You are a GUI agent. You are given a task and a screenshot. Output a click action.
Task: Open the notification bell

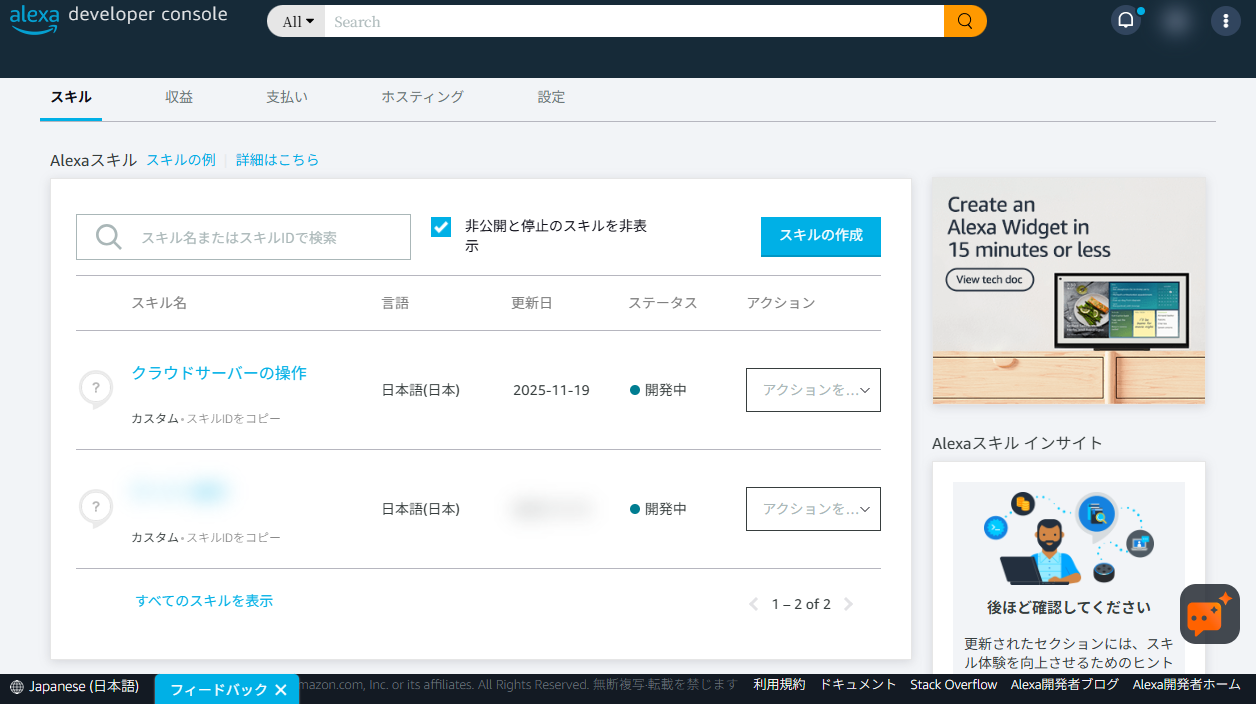tap(1125, 20)
